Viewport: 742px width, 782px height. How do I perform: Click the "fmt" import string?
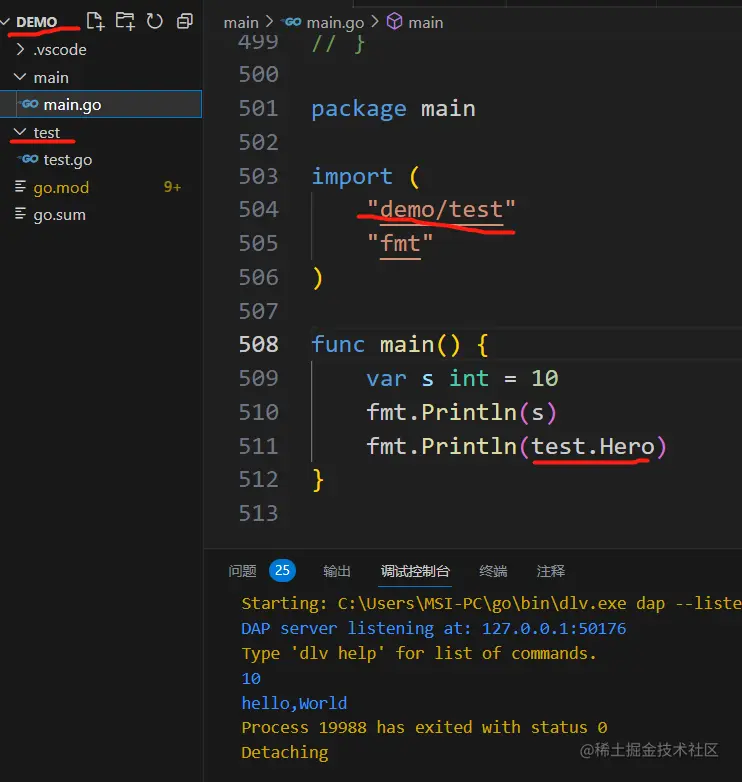(400, 243)
